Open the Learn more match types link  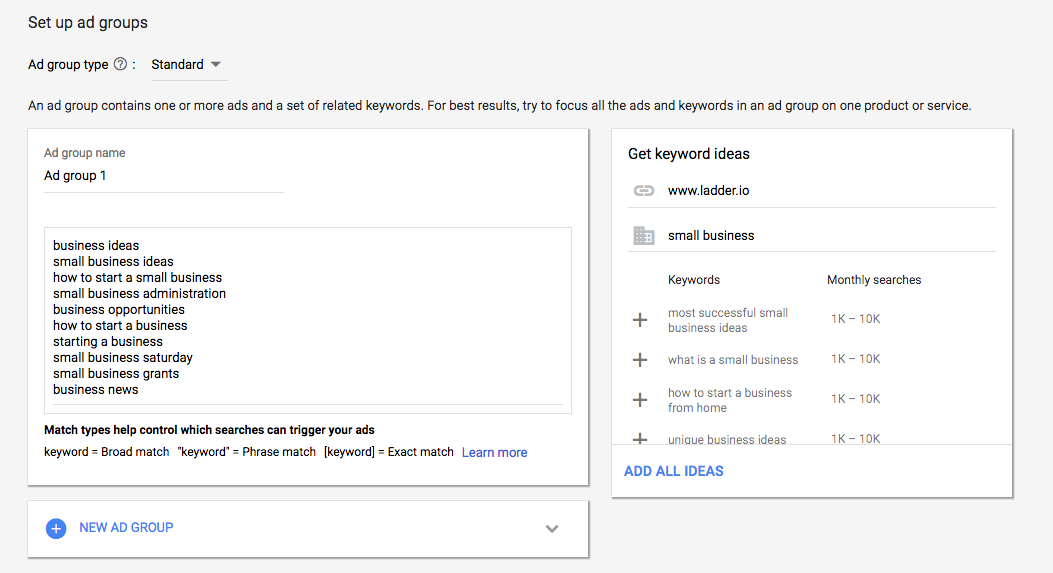click(494, 453)
